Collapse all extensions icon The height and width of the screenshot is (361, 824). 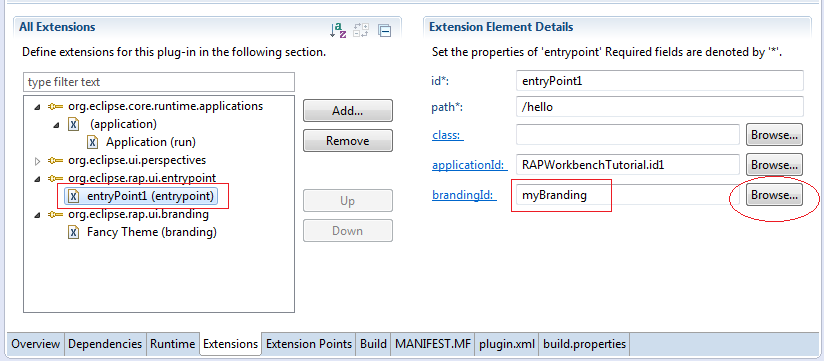[x=385, y=31]
